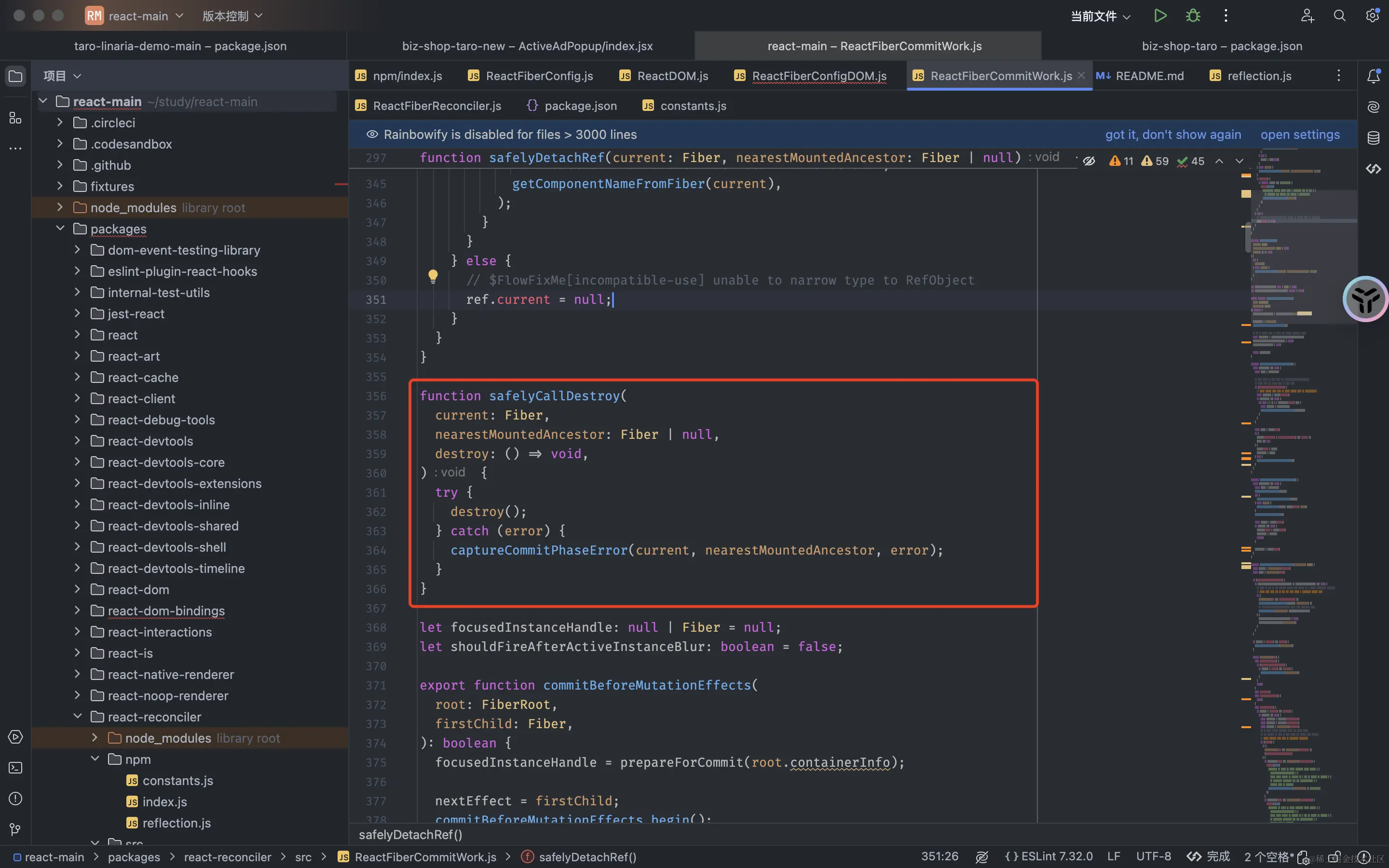Image resolution: width=1389 pixels, height=868 pixels.
Task: Open Notifications bell icon
Action: click(x=1374, y=76)
